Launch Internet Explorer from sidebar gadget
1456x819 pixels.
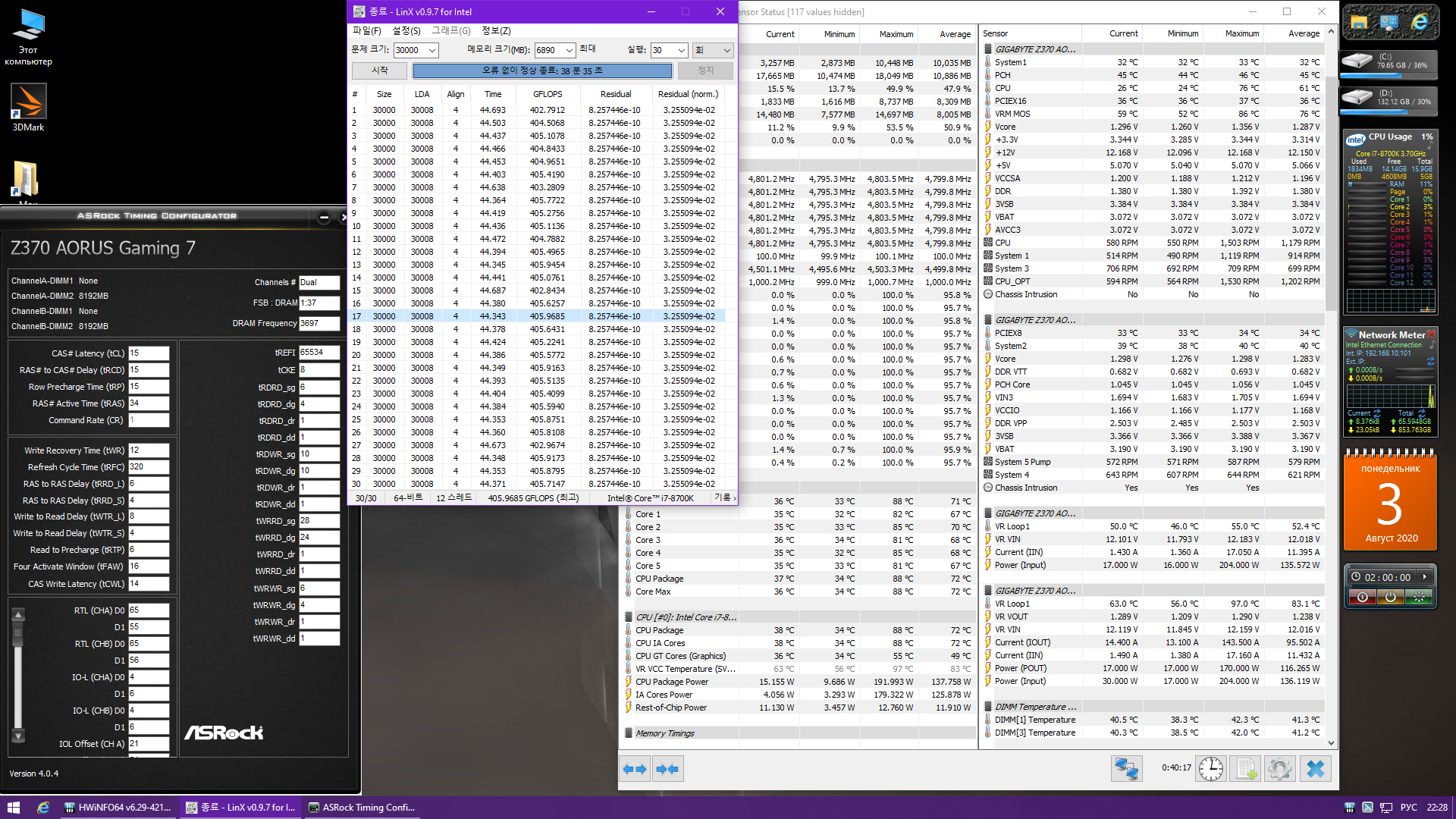click(x=1420, y=23)
